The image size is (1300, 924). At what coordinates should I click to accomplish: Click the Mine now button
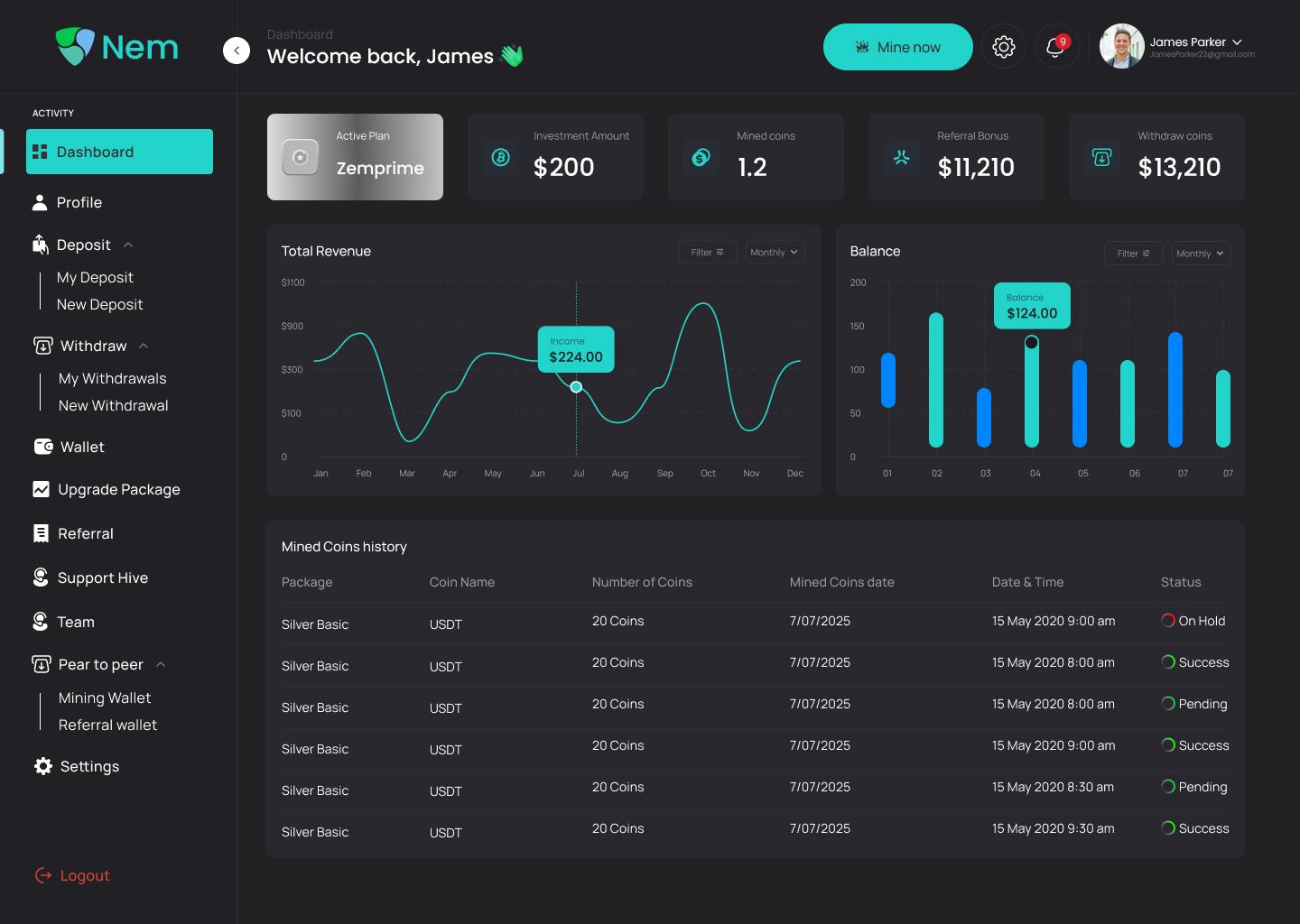(897, 47)
